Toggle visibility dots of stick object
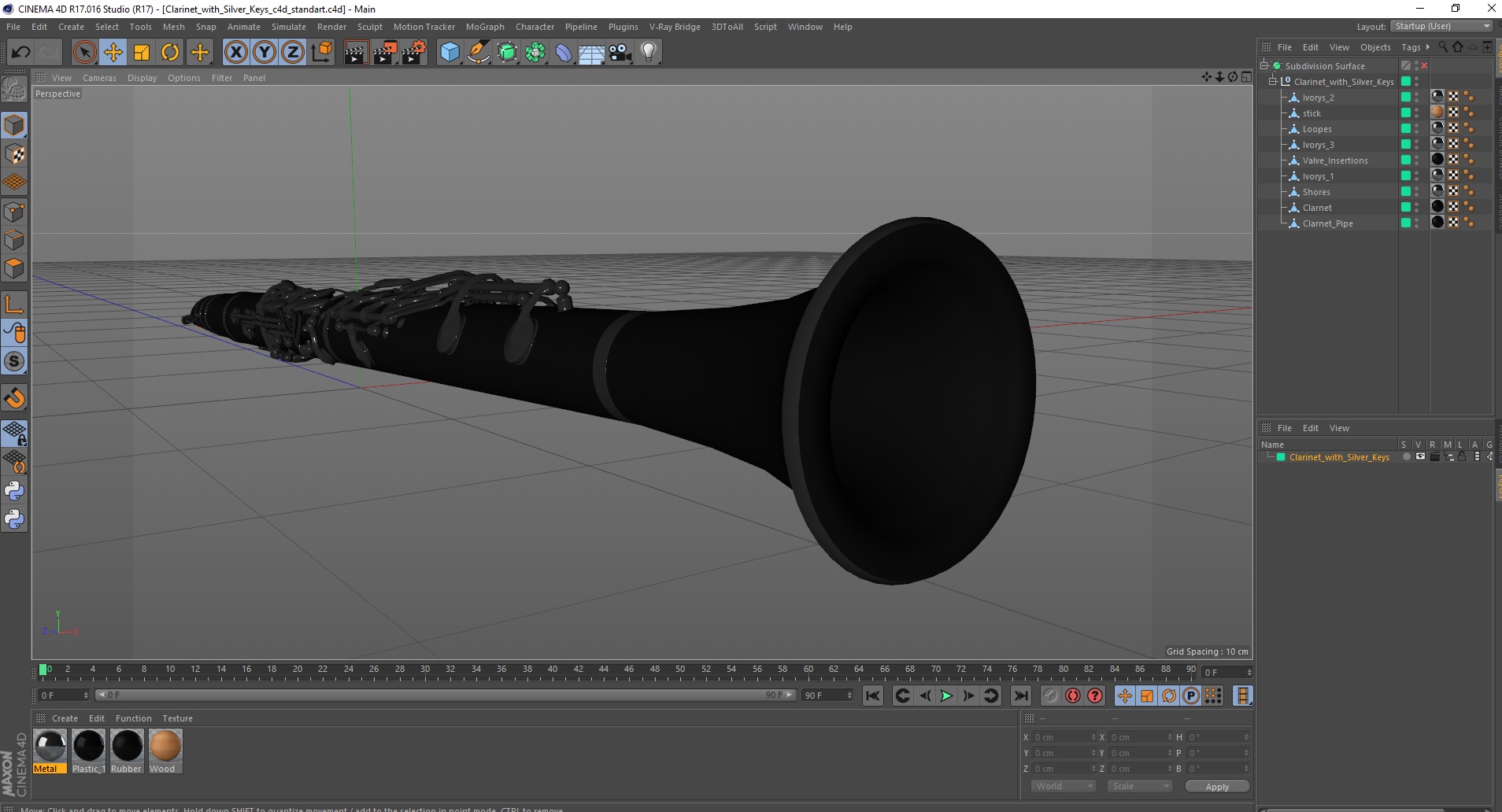This screenshot has width=1502, height=812. pyautogui.click(x=1416, y=113)
